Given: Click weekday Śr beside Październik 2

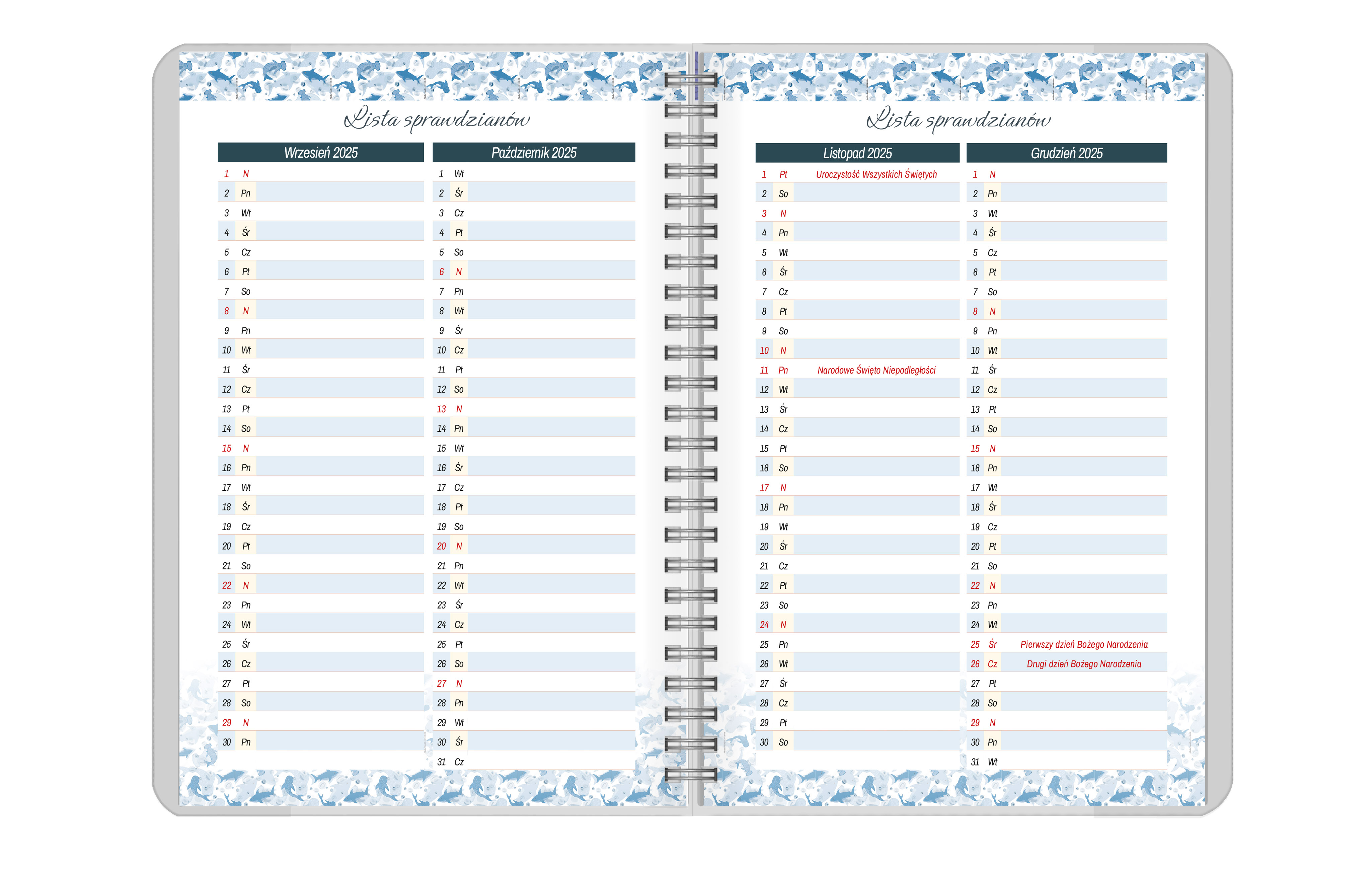Looking at the screenshot, I should click(459, 193).
